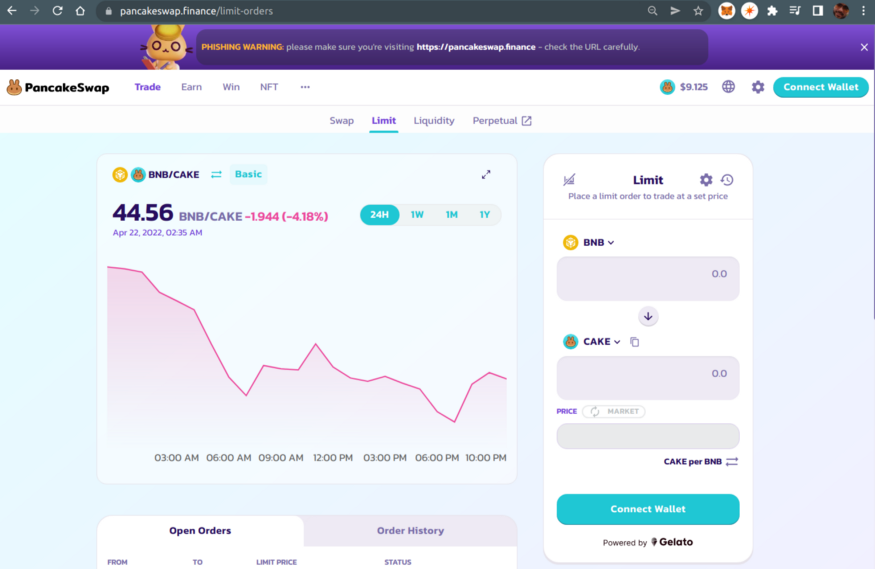Image resolution: width=875 pixels, height=569 pixels.
Task: Dismiss the phishing warning banner
Action: point(864,47)
